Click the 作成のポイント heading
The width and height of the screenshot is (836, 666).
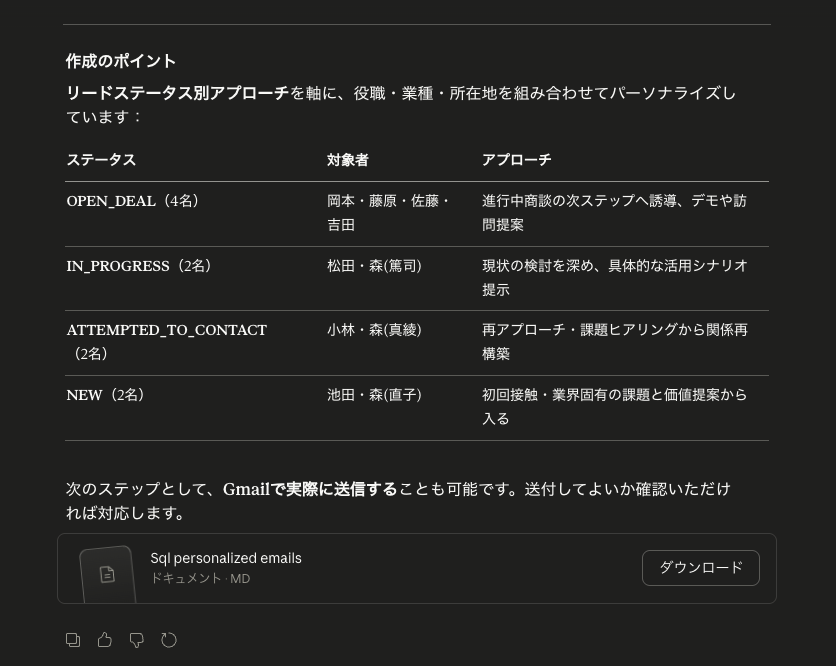pyautogui.click(x=120, y=61)
